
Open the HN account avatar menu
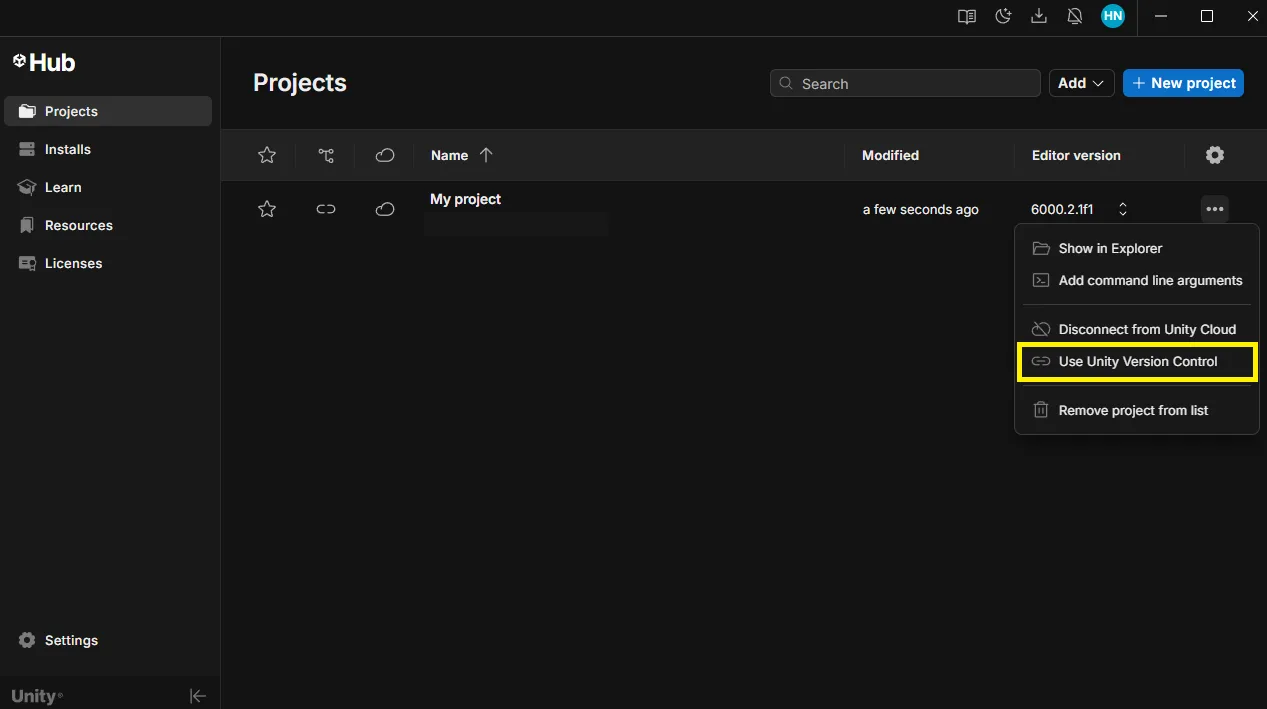pyautogui.click(x=1112, y=16)
